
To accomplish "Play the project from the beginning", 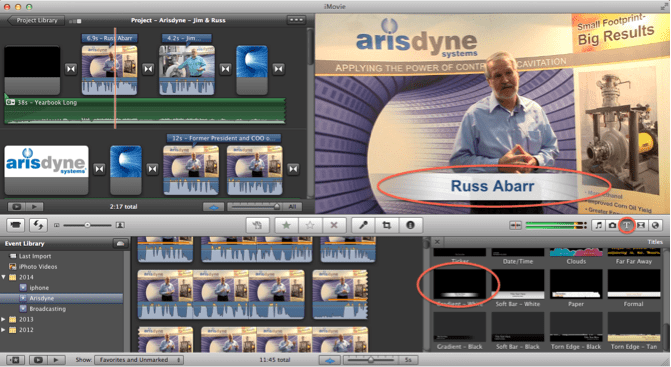I will pos(34,207).
